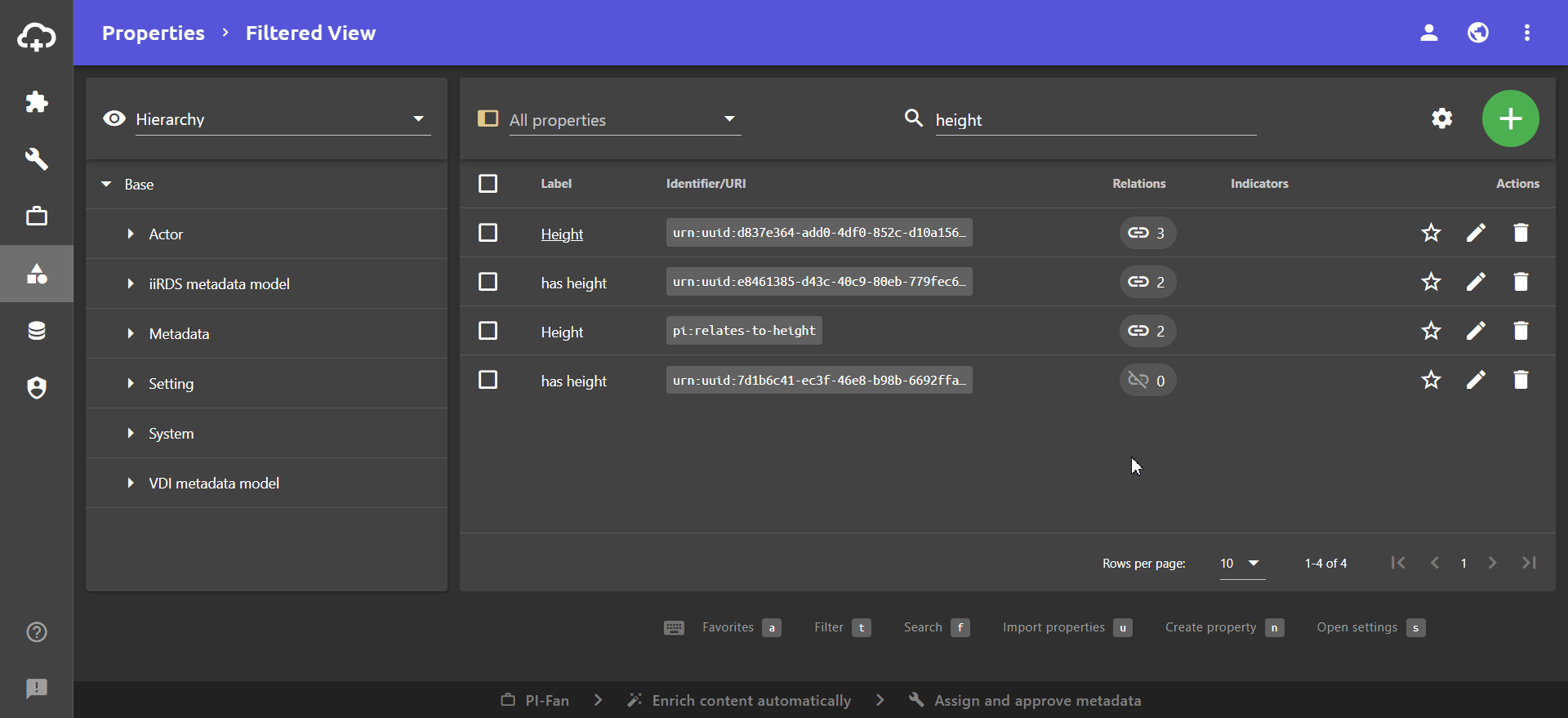
Task: Go to the previous page
Action: tap(1435, 563)
